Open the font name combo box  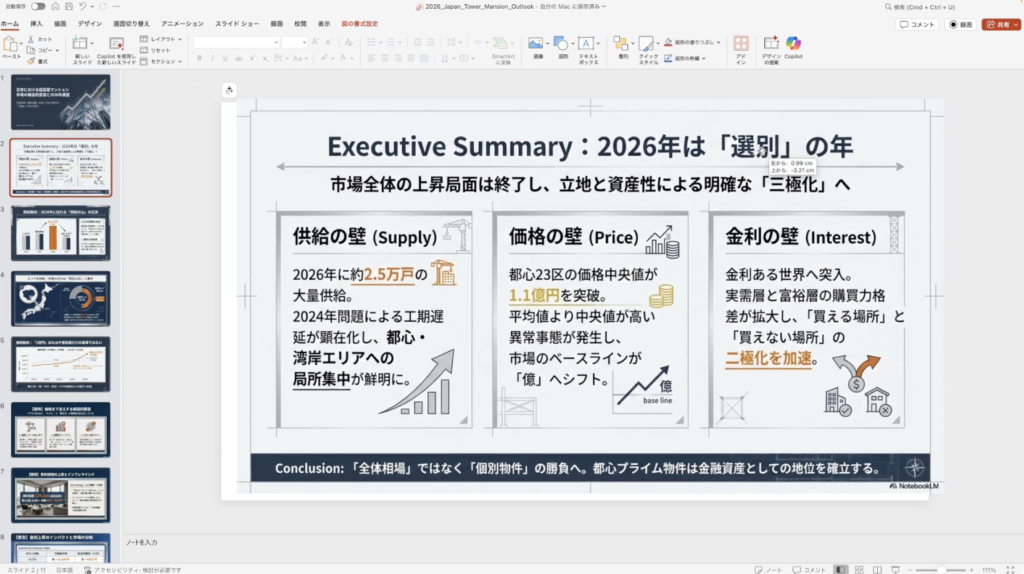tap(235, 42)
